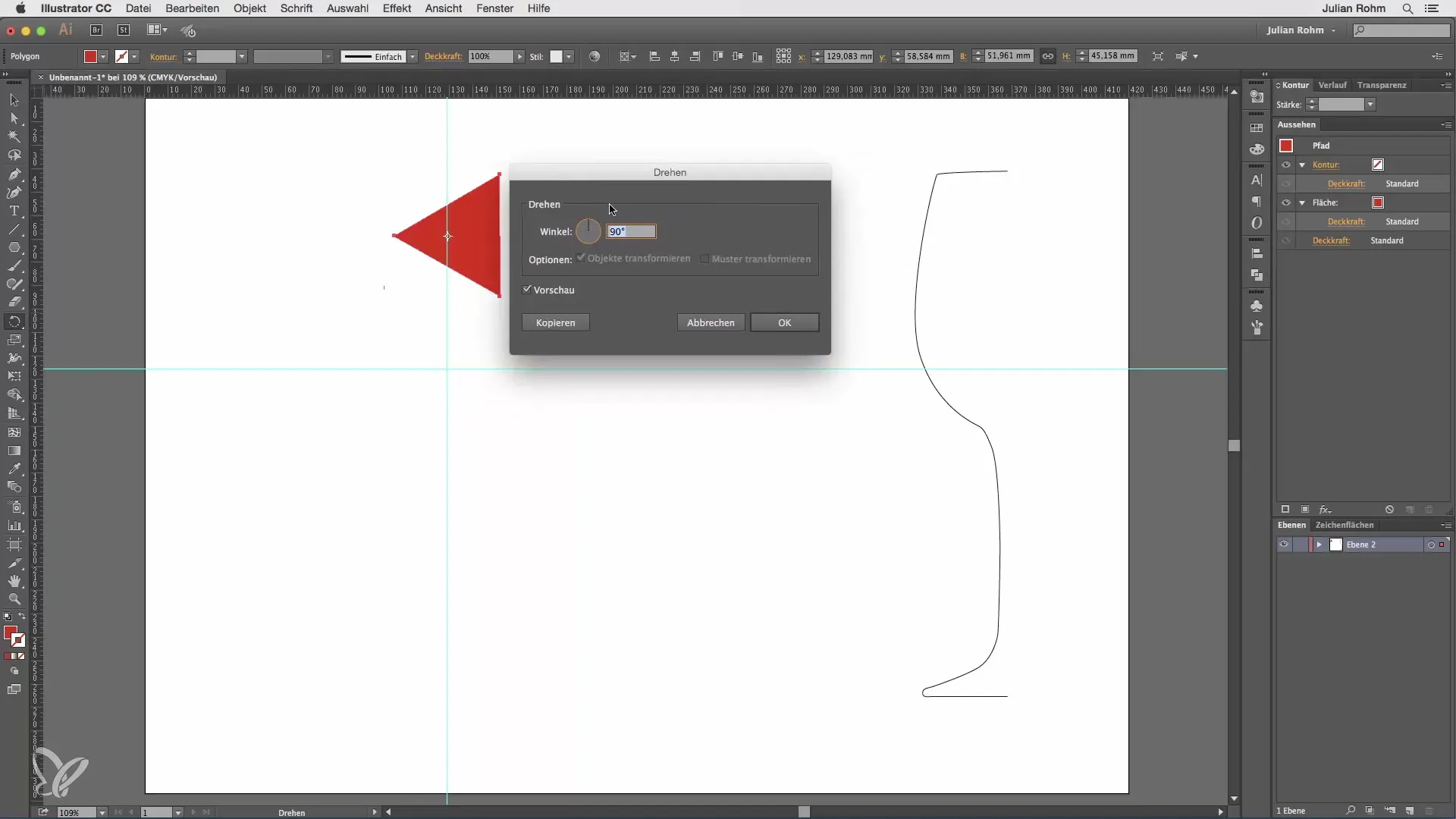Toggle Objekte transformieren checkbox
The image size is (1456, 819).
[x=581, y=258]
